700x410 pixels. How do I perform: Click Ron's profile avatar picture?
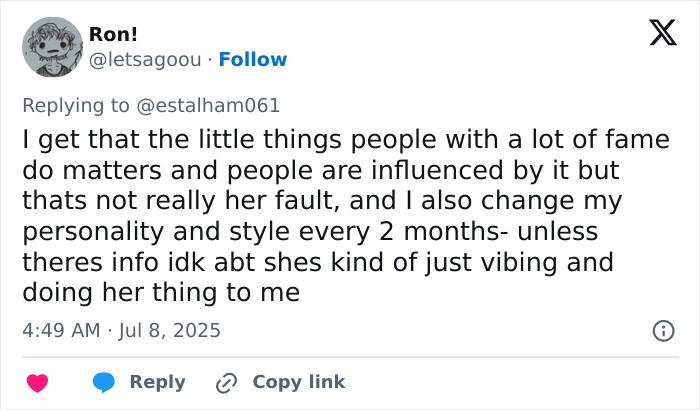(x=51, y=46)
